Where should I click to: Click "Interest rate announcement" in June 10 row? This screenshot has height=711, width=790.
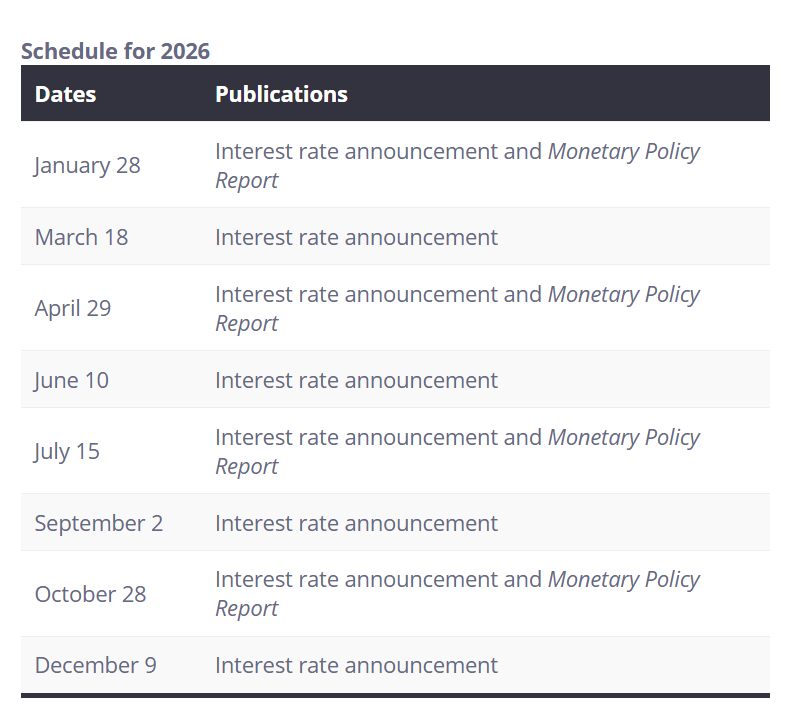[x=356, y=380]
